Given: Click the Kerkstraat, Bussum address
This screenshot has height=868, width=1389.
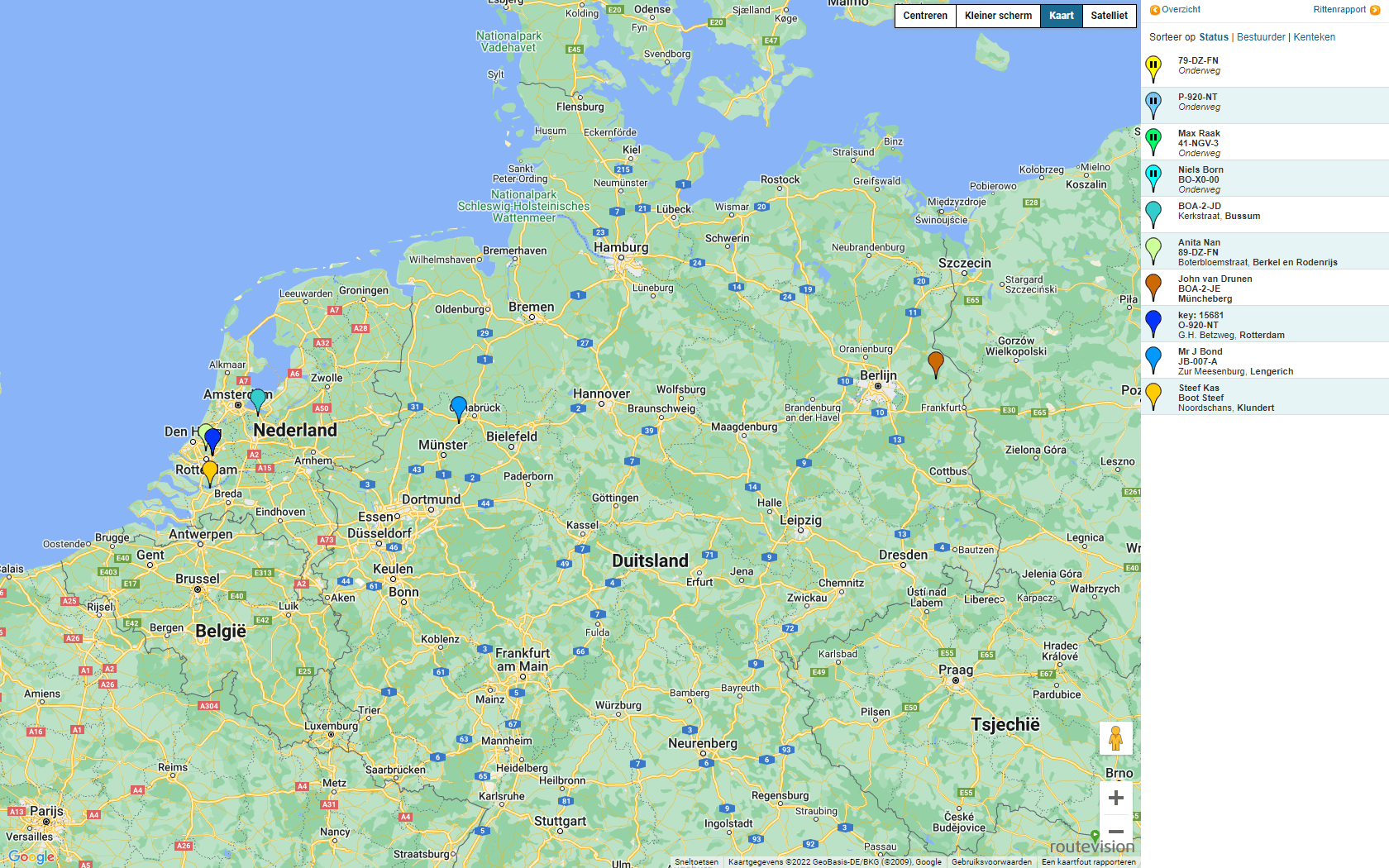Looking at the screenshot, I should [x=1219, y=217].
